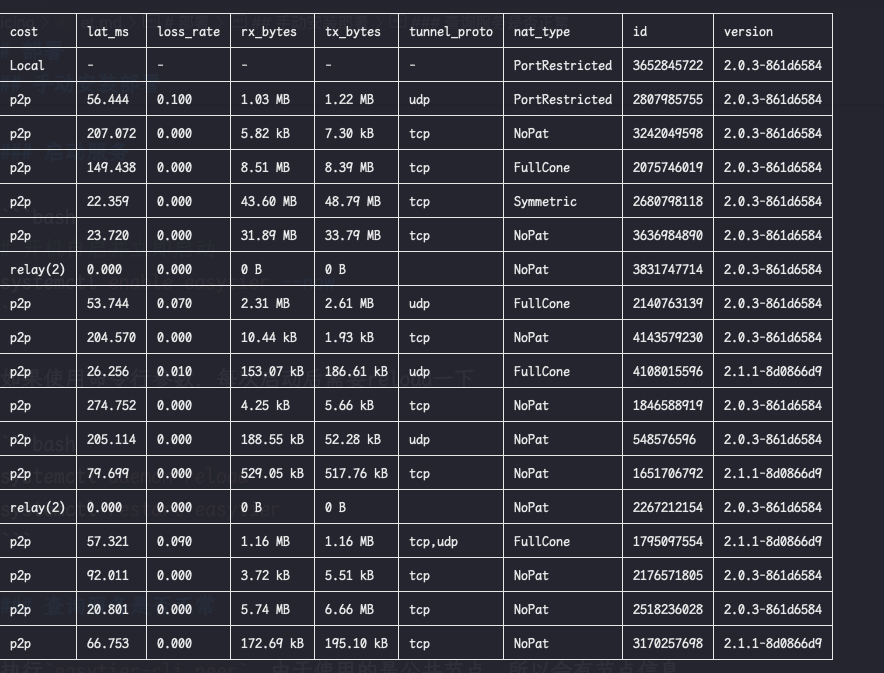The width and height of the screenshot is (884, 673).
Task: Click loss rate value 0.070
Action: [x=175, y=303]
